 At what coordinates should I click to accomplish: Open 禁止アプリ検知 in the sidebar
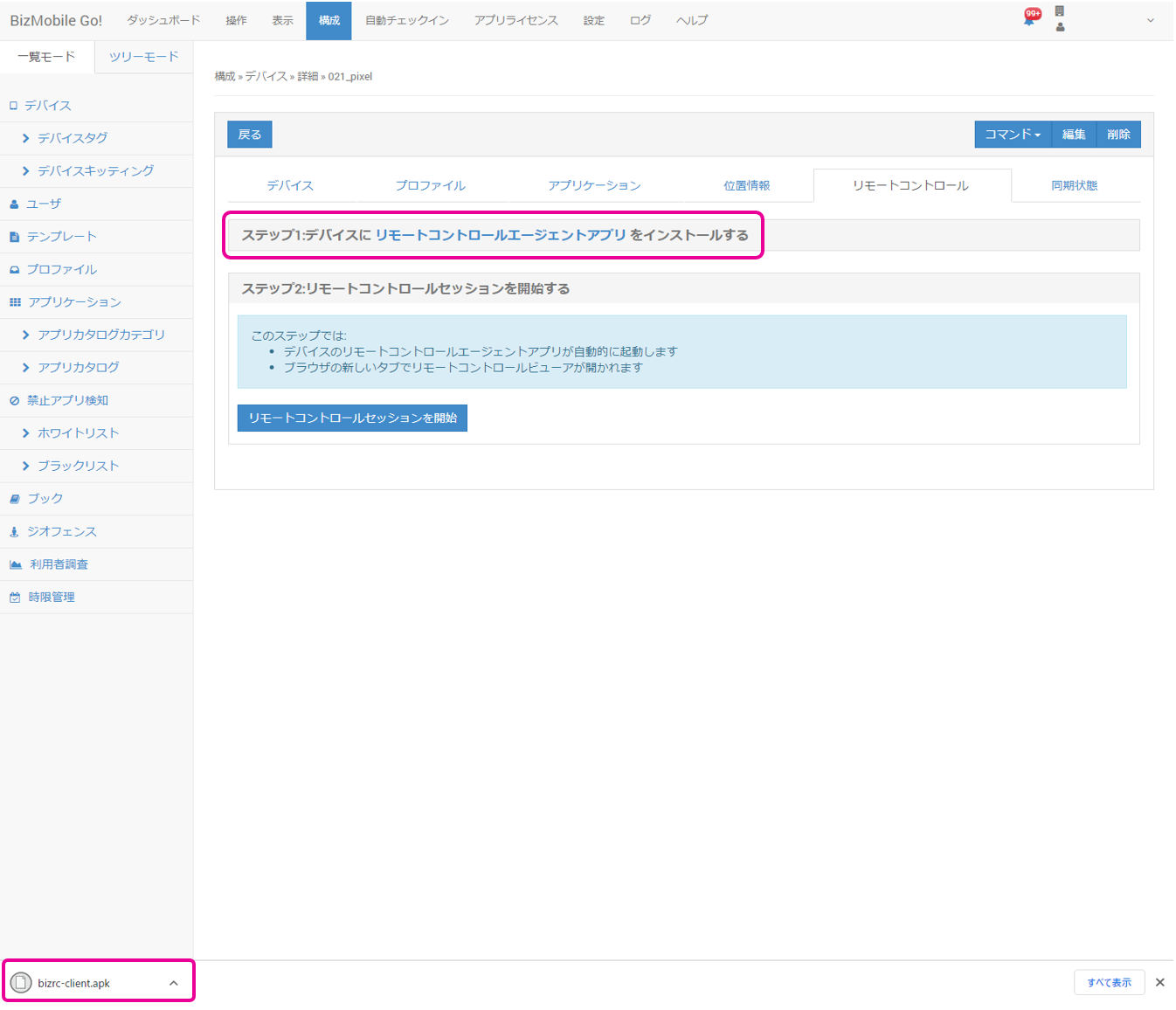pos(67,400)
